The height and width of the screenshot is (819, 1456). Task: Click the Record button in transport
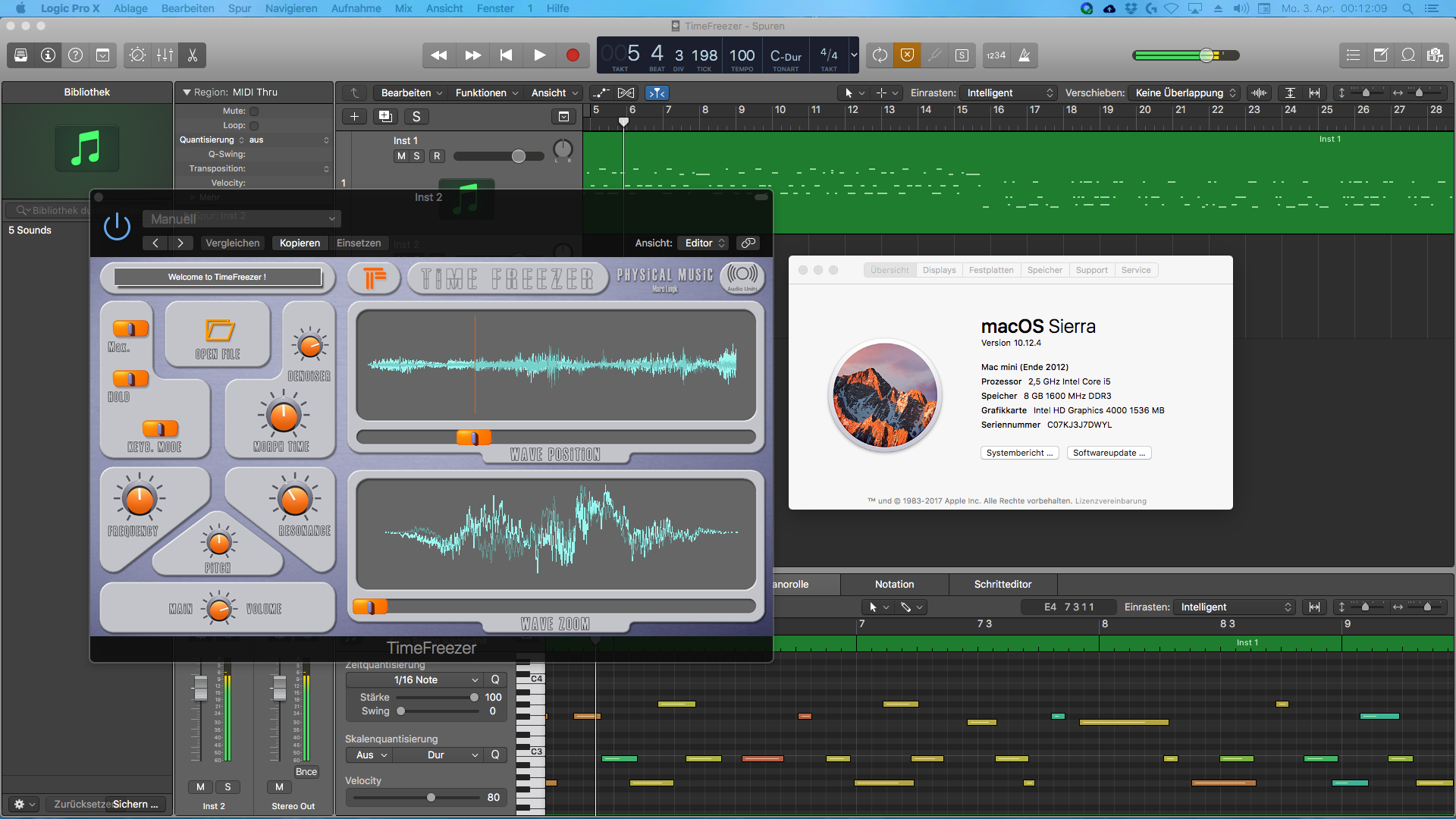[573, 55]
